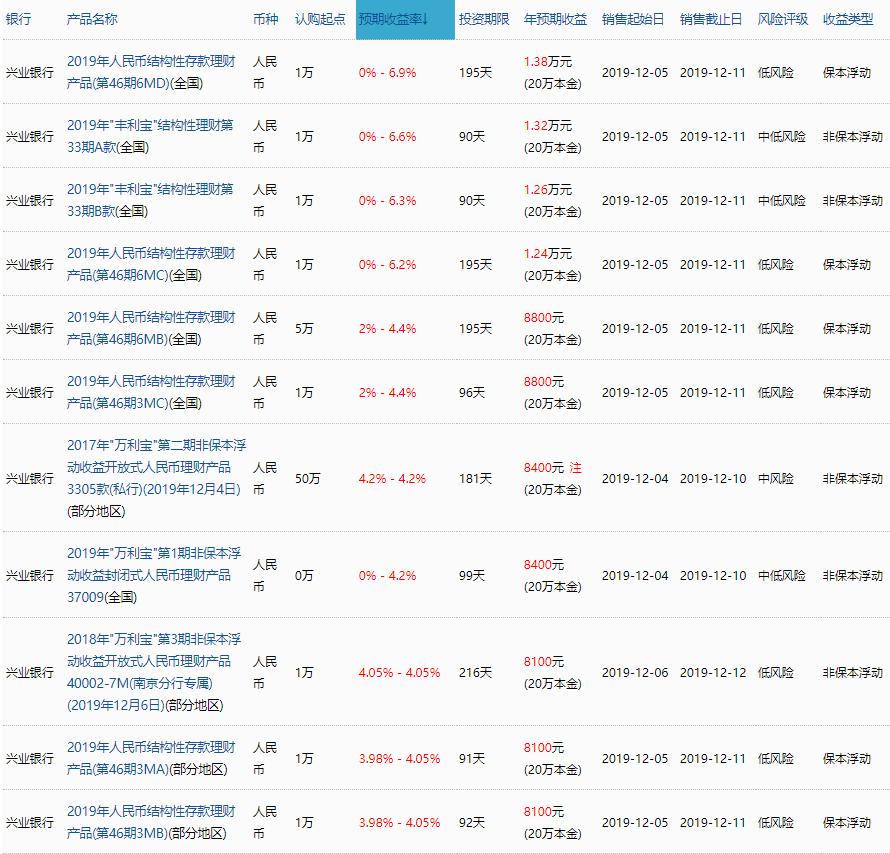
Task: Sort by 收益类型 column header
Action: click(x=848, y=19)
